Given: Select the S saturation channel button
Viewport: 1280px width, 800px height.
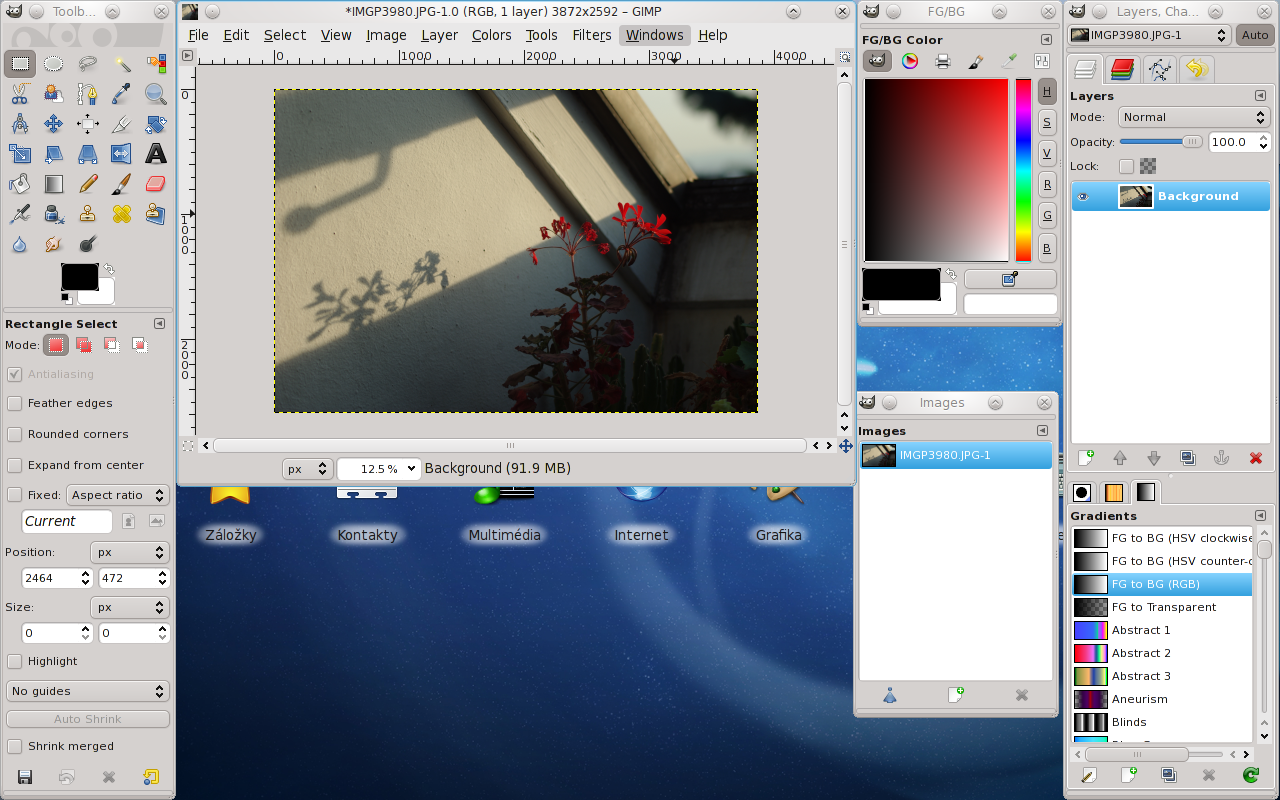Looking at the screenshot, I should (1047, 123).
